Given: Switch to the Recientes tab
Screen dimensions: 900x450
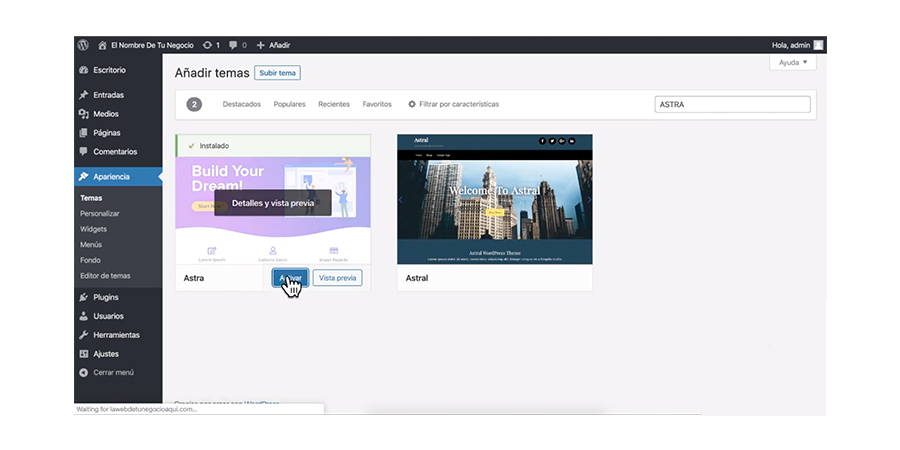Looking at the screenshot, I should [334, 104].
